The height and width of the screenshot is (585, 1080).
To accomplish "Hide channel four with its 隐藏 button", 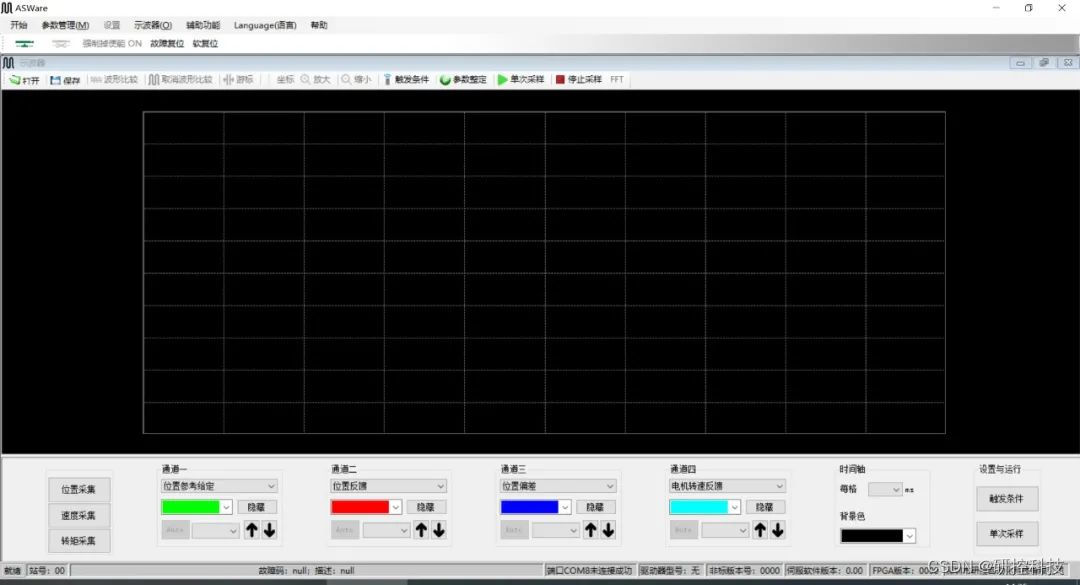I will coord(765,507).
